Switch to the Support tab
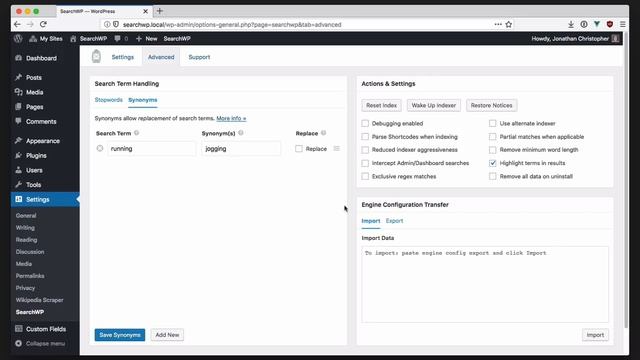 pos(199,57)
